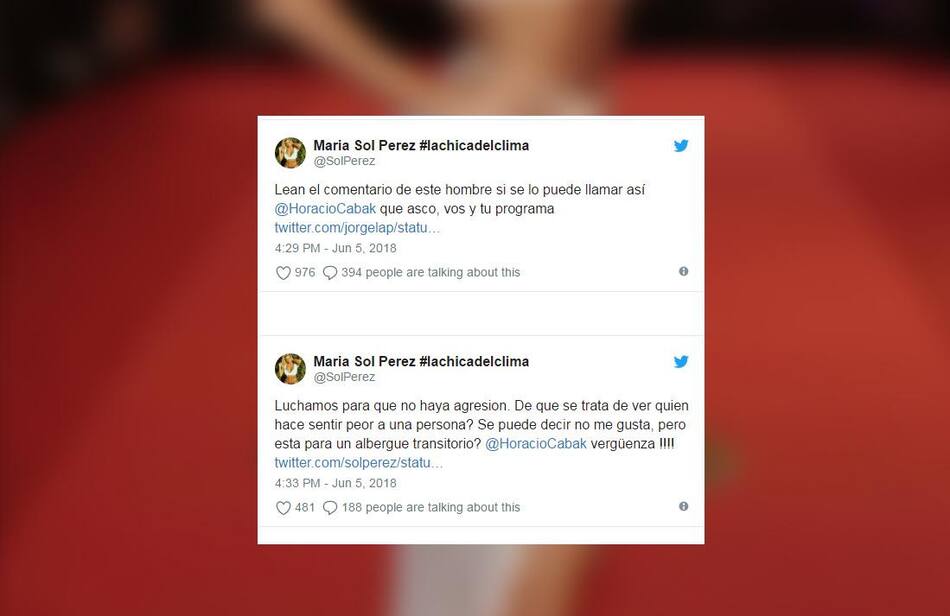Open replies via second tweet's speech bubble icon
The image size is (950, 616).
click(x=330, y=508)
